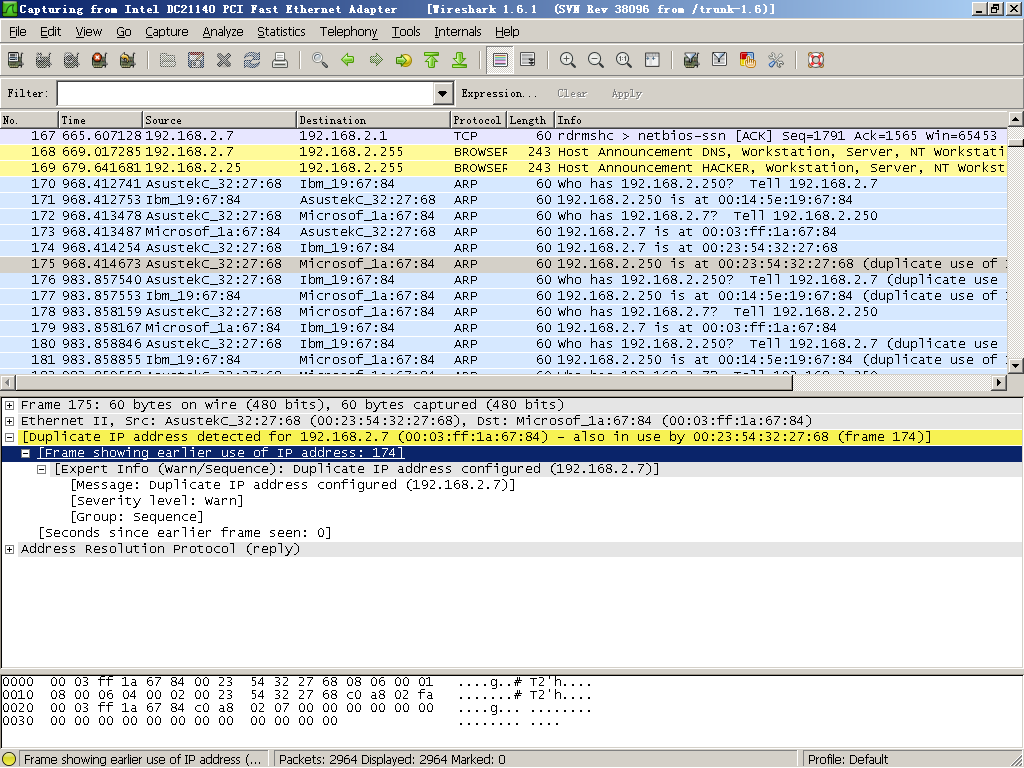Open display filters toolbar icon
Screen dimensions: 1024x768
coord(720,60)
